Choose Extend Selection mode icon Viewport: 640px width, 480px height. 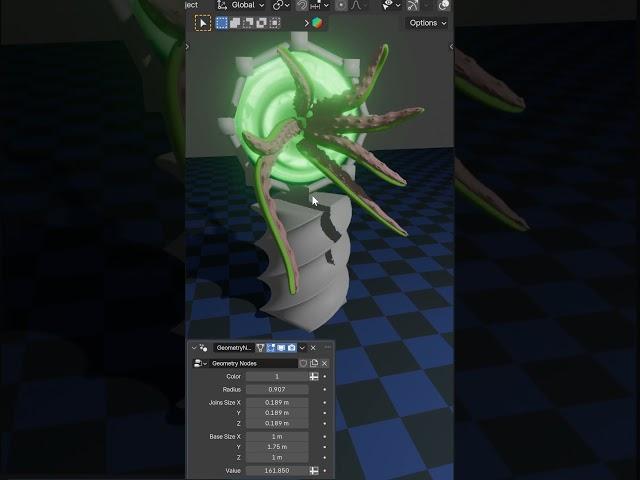click(x=235, y=23)
